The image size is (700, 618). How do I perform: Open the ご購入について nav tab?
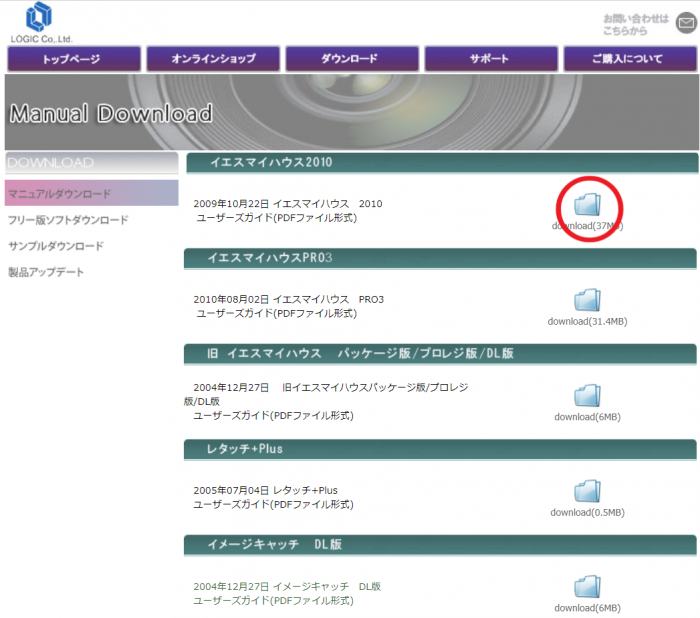pos(630,58)
